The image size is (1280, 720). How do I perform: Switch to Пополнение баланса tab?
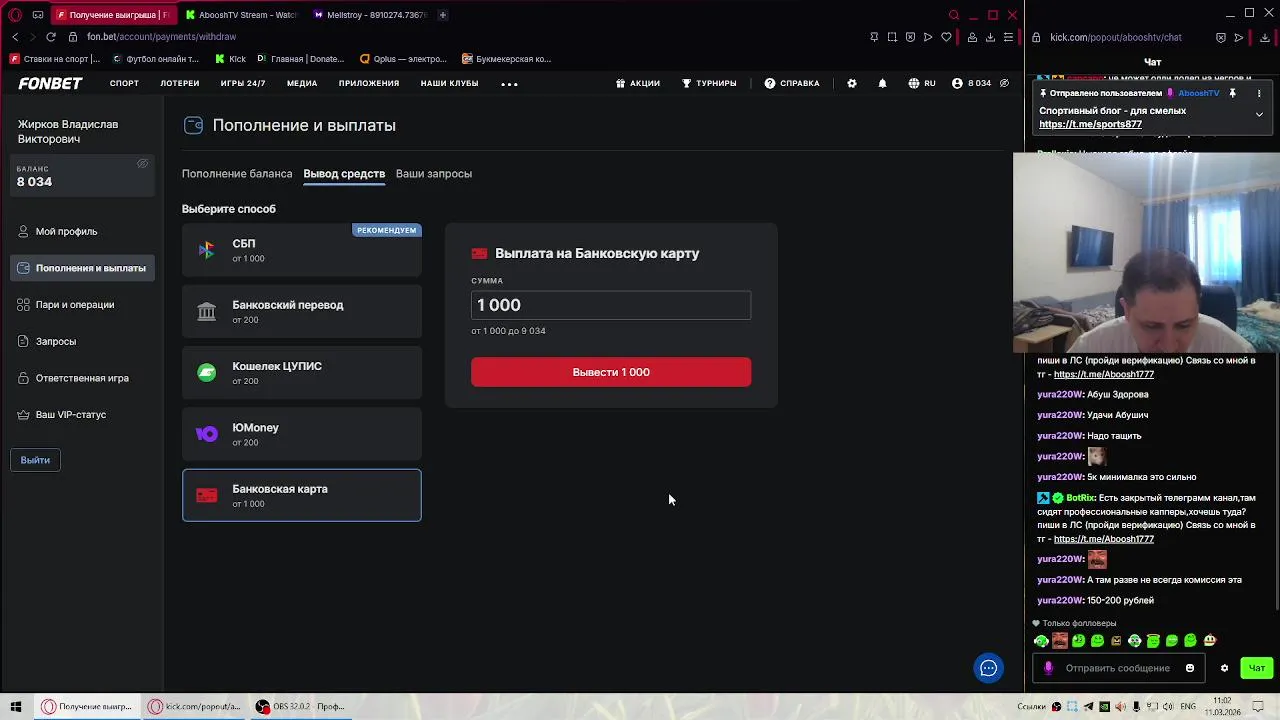tap(237, 174)
